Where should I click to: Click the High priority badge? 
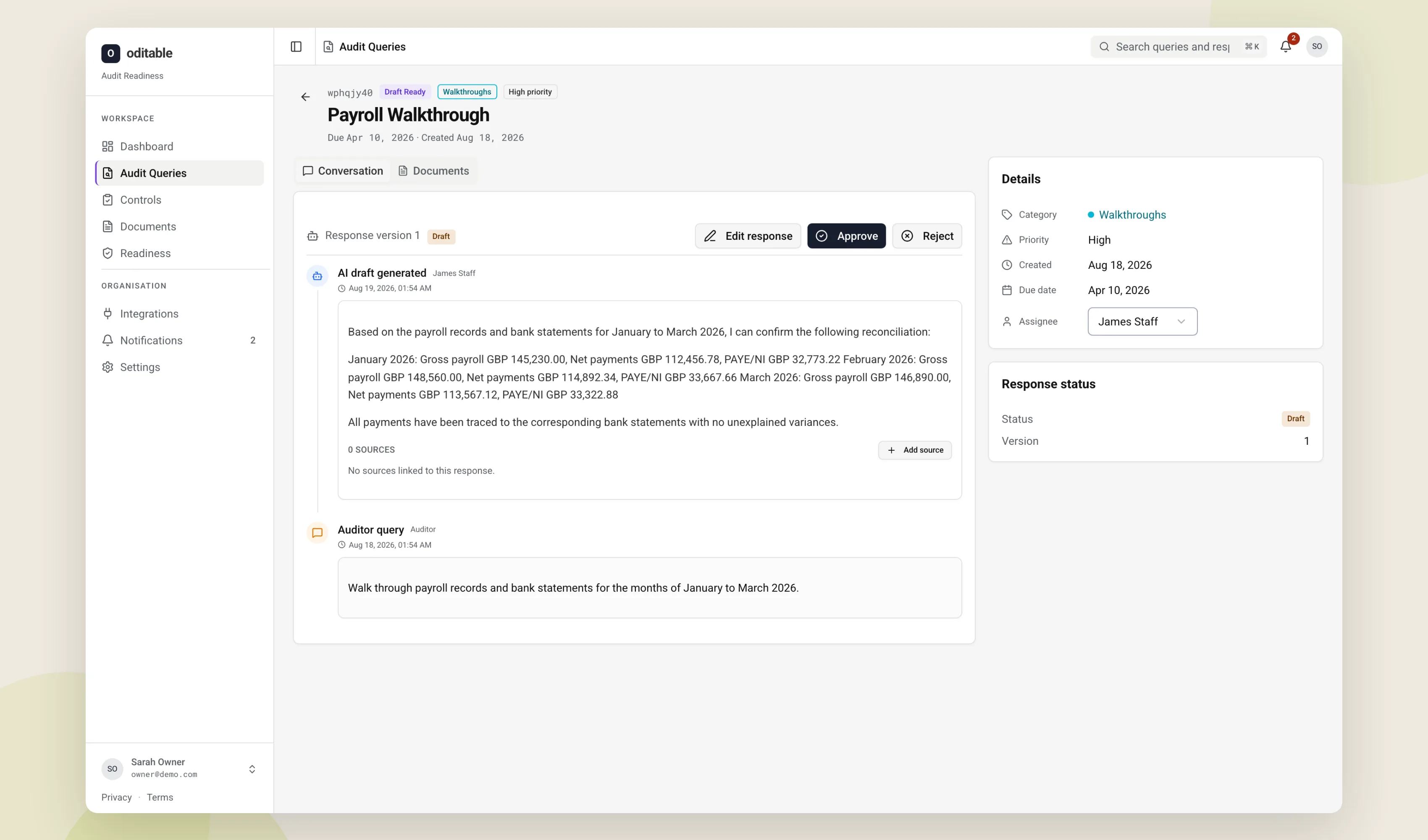point(530,92)
